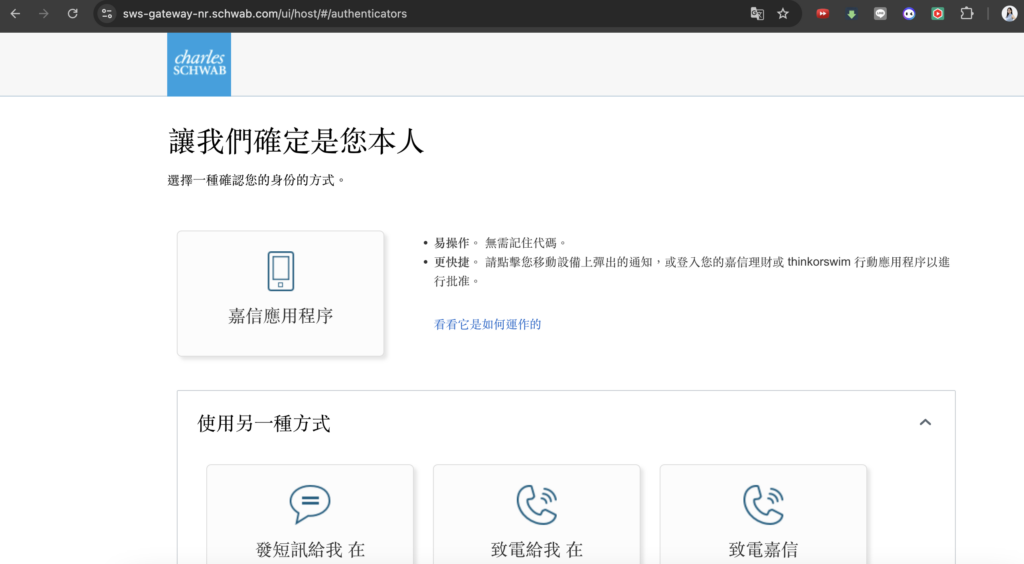Click the speech bubble SMS icon
Viewport: 1024px width, 564px height.
[x=310, y=504]
